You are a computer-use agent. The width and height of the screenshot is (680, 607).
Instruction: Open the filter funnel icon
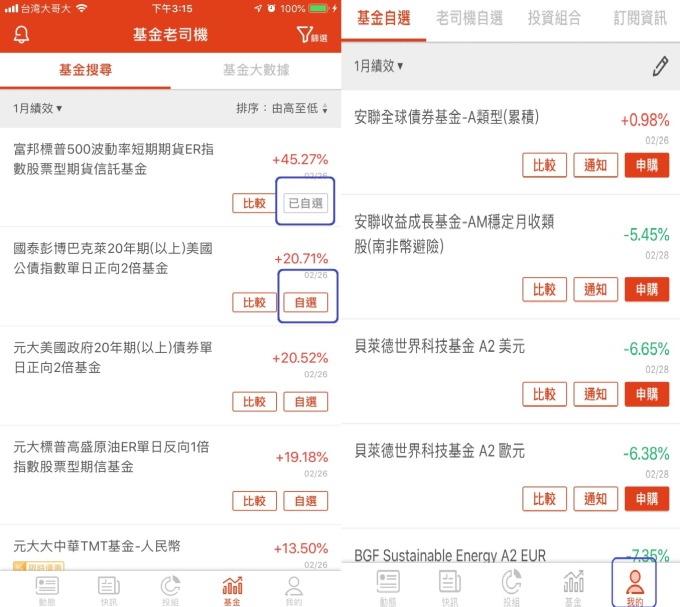pos(311,34)
